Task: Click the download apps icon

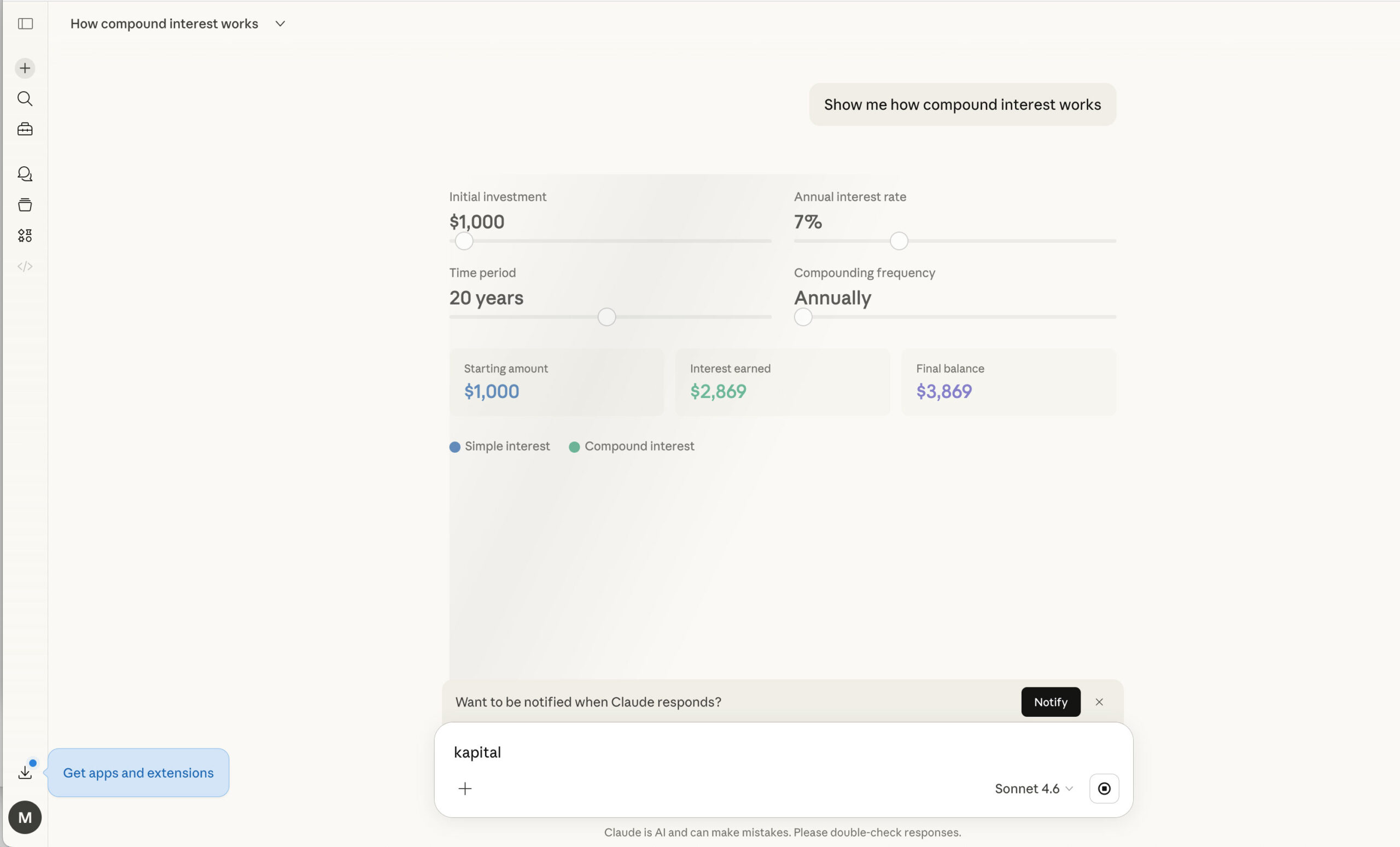Action: click(25, 772)
